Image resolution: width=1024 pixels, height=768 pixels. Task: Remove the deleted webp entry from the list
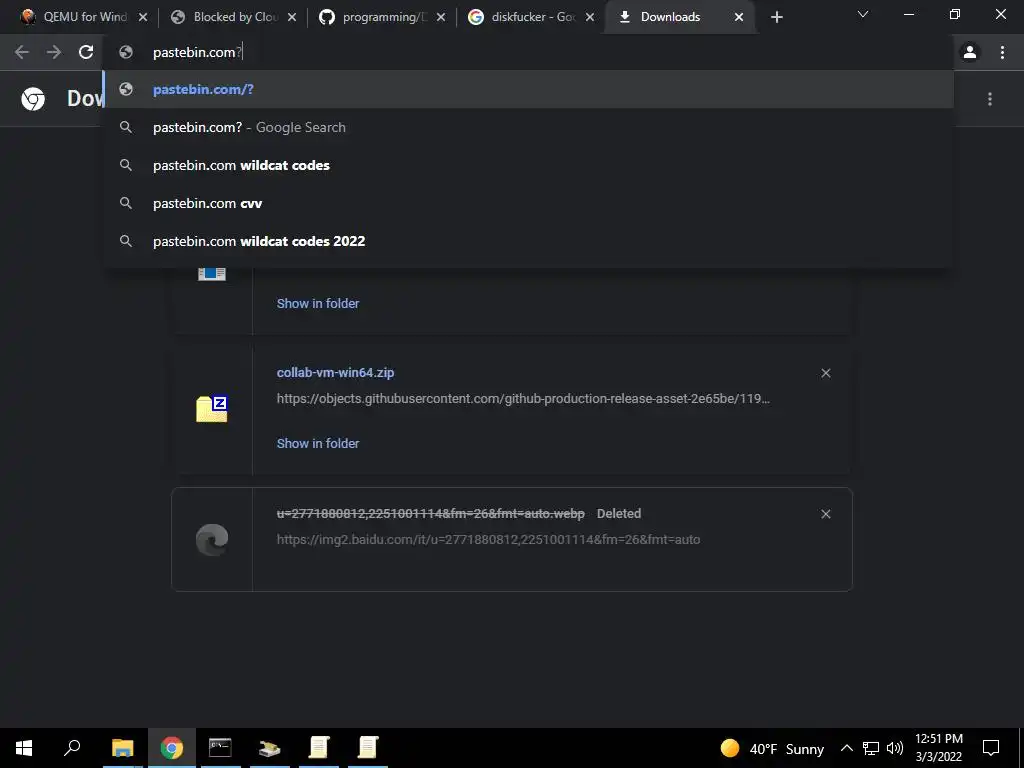click(825, 514)
